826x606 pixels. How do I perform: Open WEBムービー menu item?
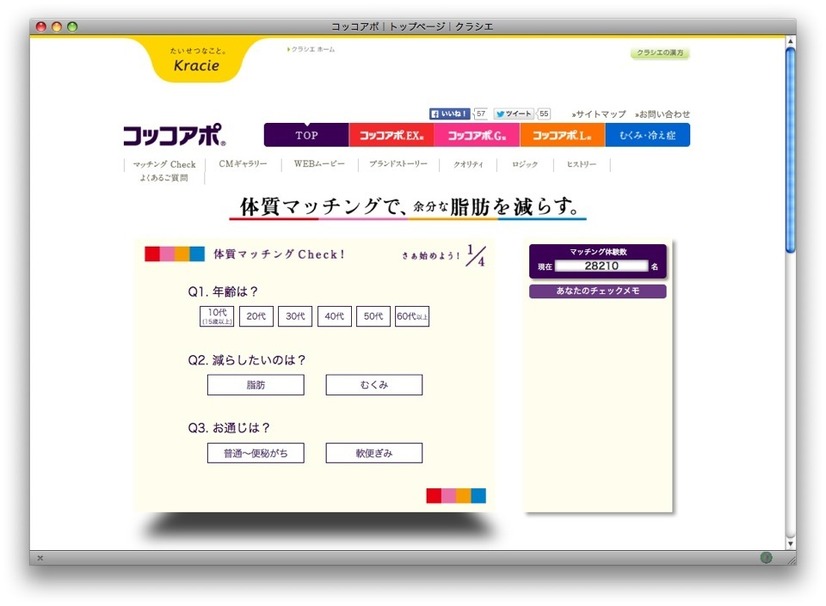tap(319, 164)
